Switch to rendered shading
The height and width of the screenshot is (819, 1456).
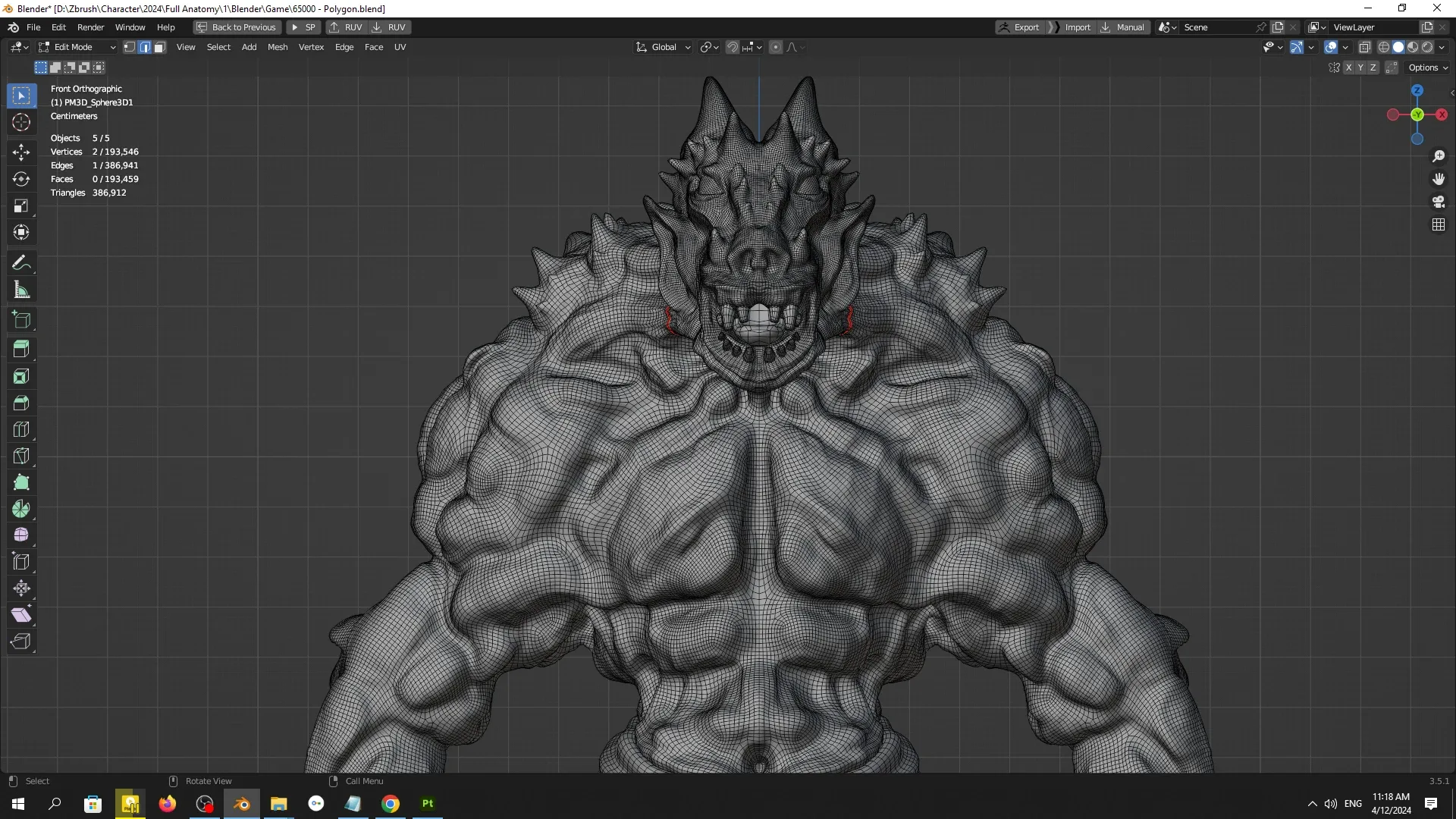1427,47
